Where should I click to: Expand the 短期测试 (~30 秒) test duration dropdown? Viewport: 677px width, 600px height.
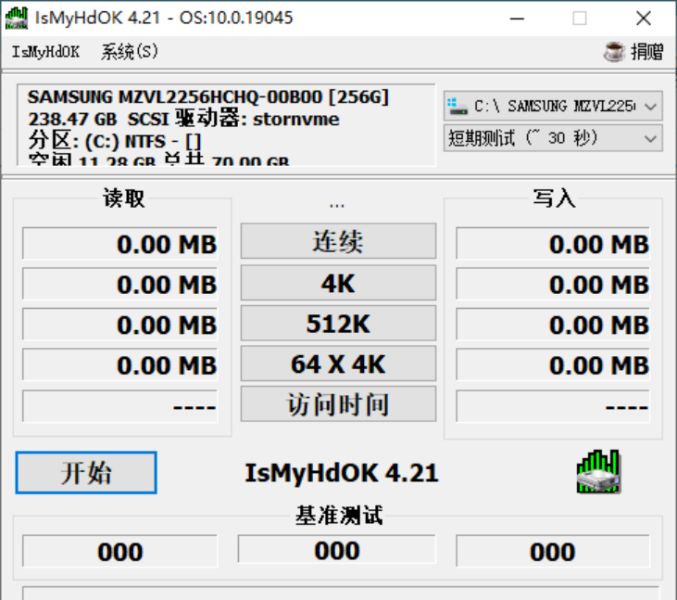553,139
